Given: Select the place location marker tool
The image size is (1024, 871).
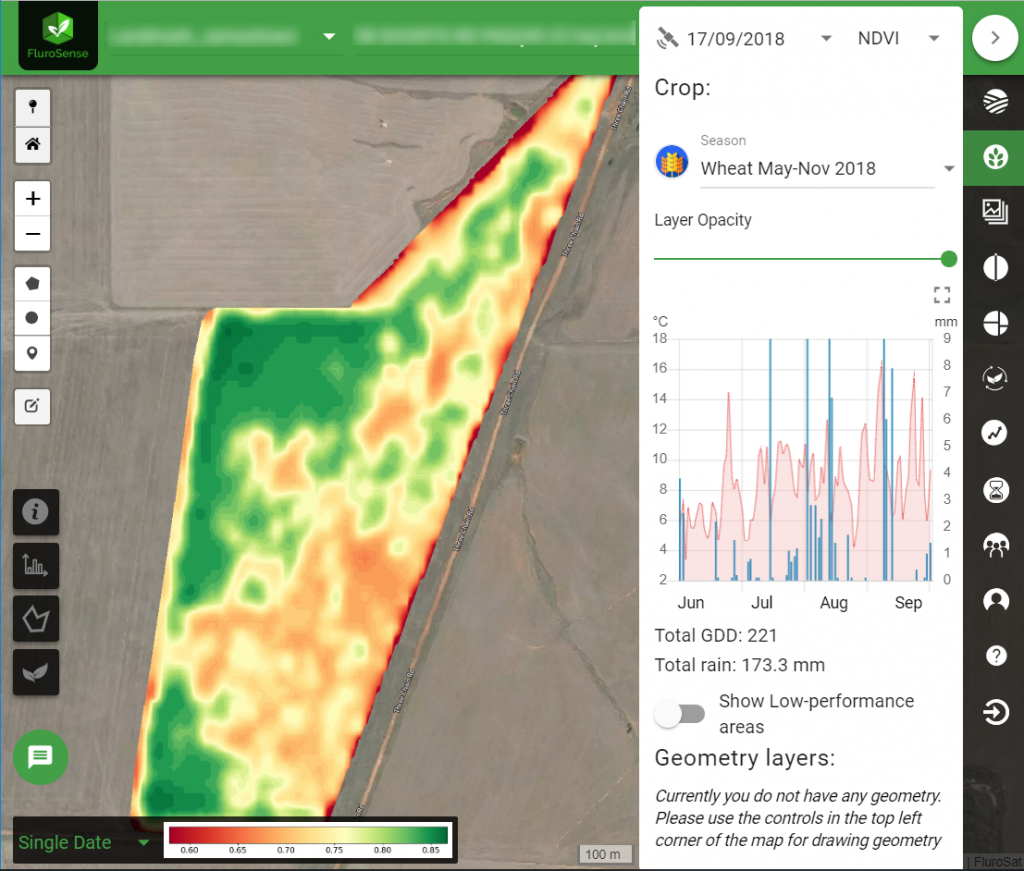Looking at the screenshot, I should 33,353.
